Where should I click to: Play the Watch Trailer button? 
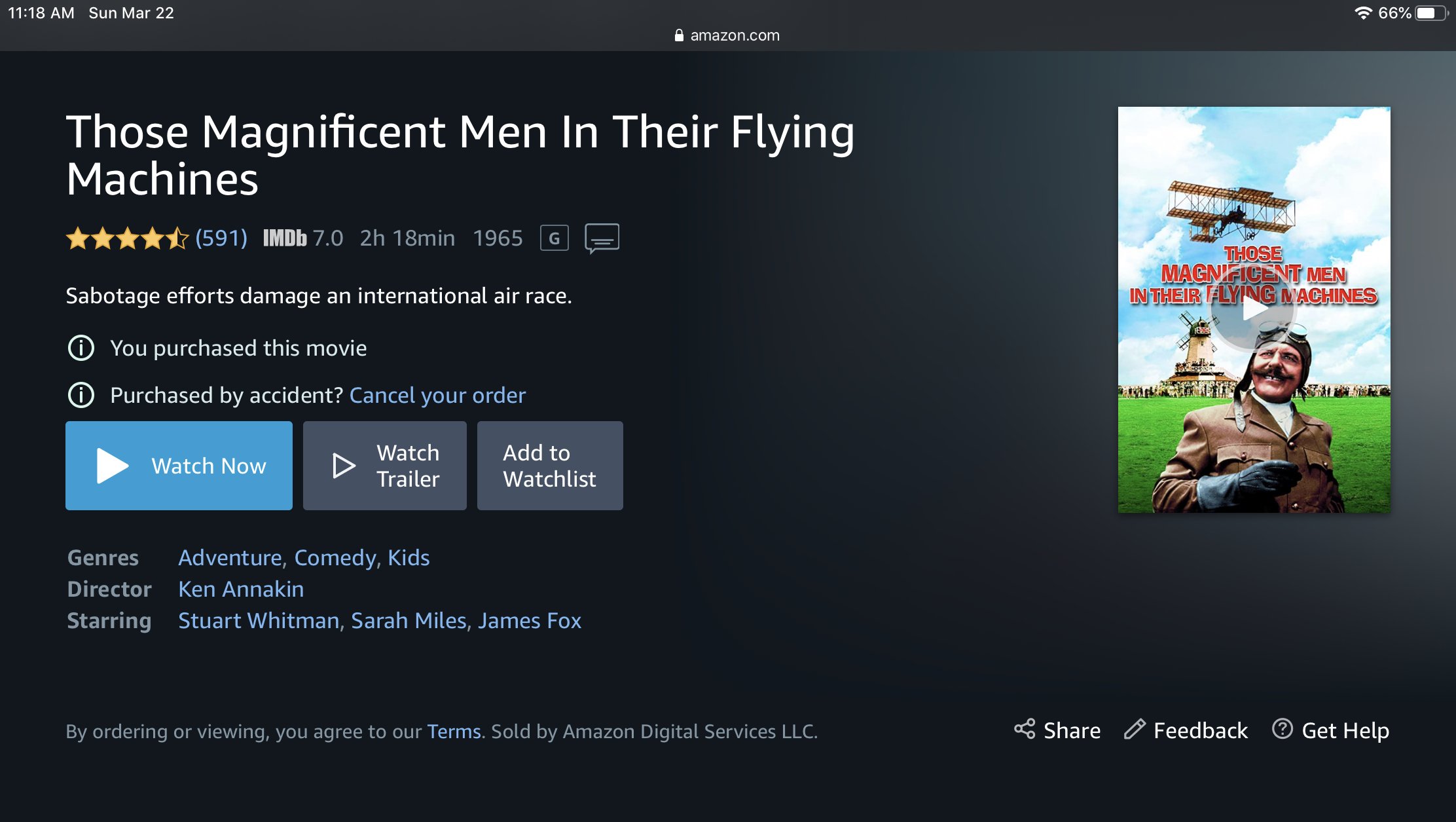(385, 466)
